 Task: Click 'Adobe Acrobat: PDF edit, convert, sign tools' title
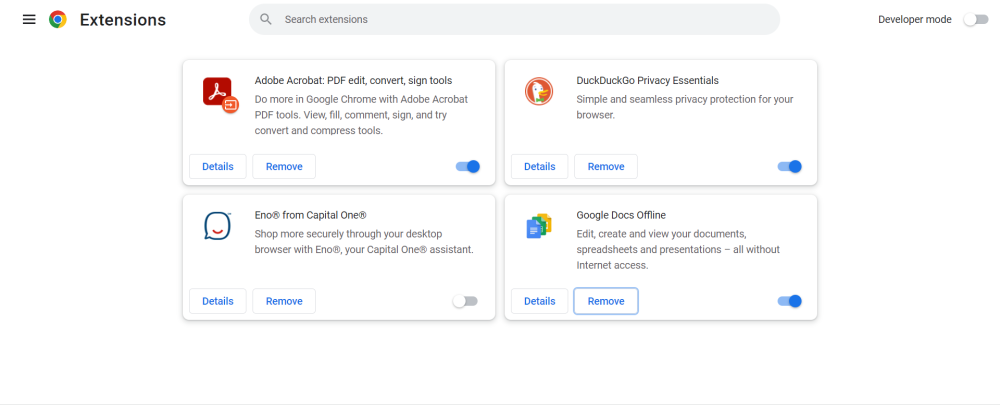(x=353, y=80)
